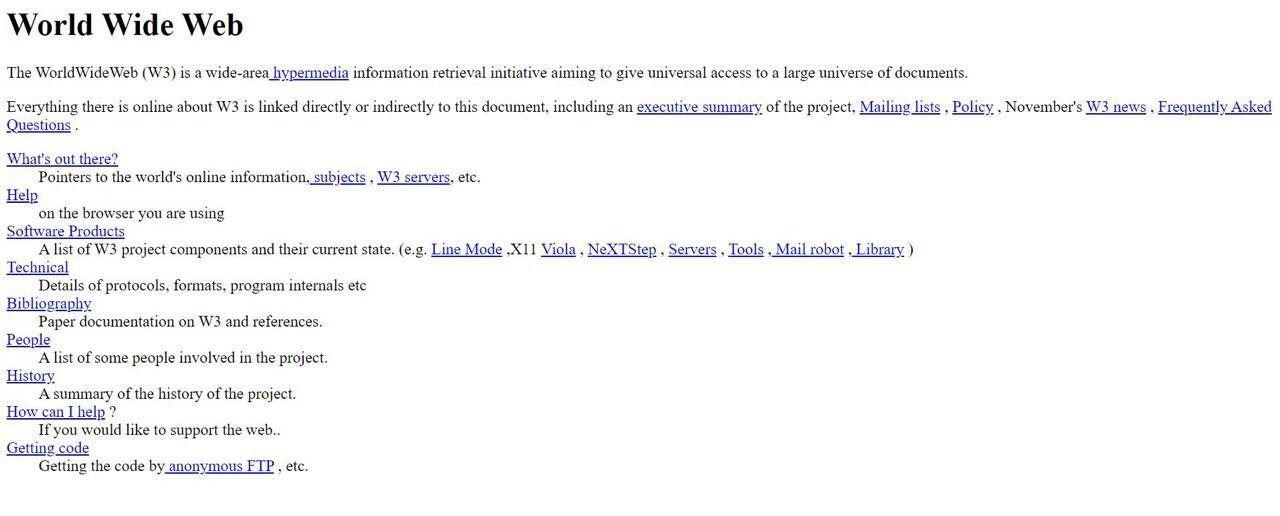Visit the Mailing lists link
This screenshot has height=516, width=1280.
pos(900,107)
